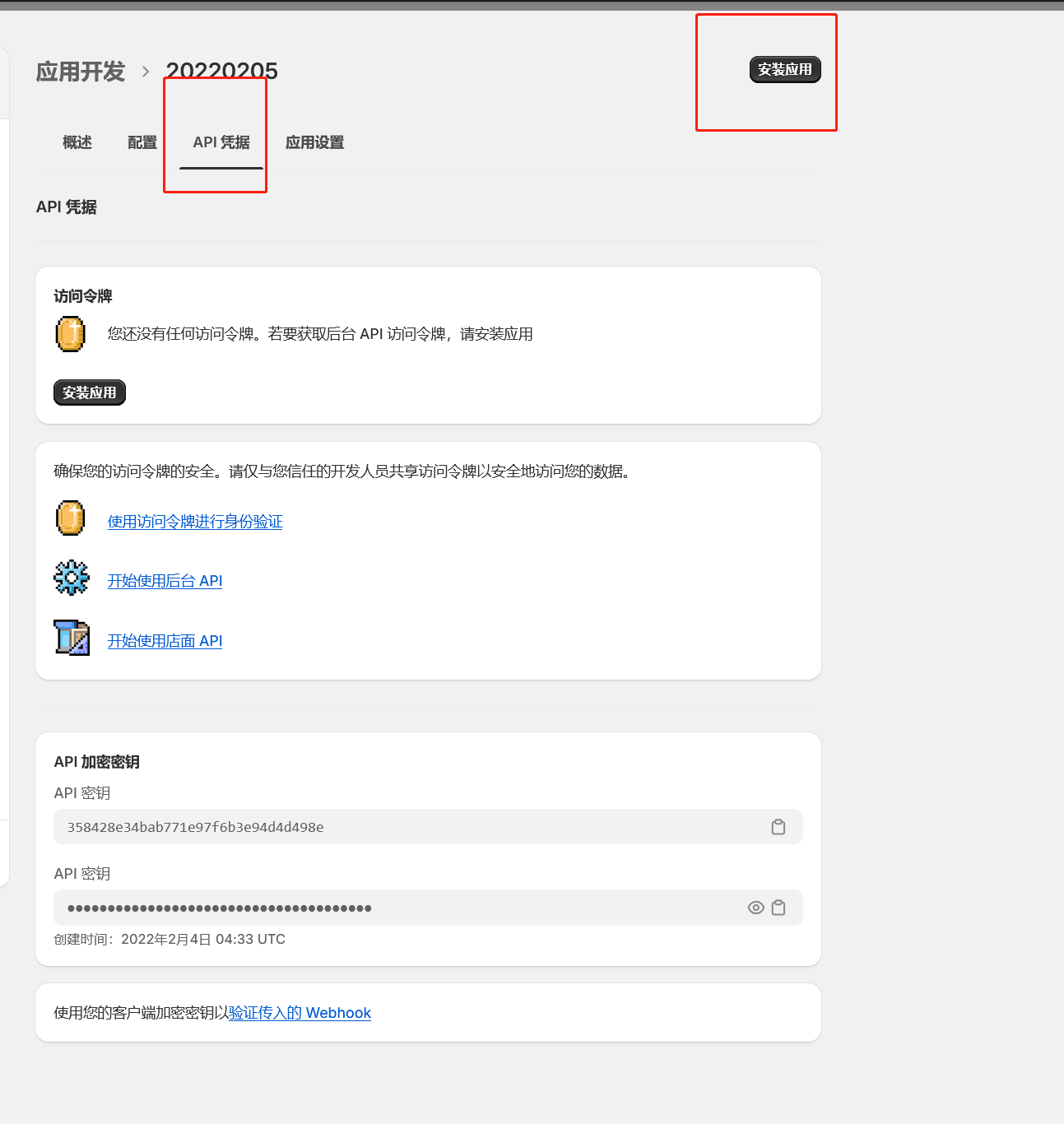The height and width of the screenshot is (1124, 1064).
Task: Open link 开始使用店面 API
Action: (165, 641)
